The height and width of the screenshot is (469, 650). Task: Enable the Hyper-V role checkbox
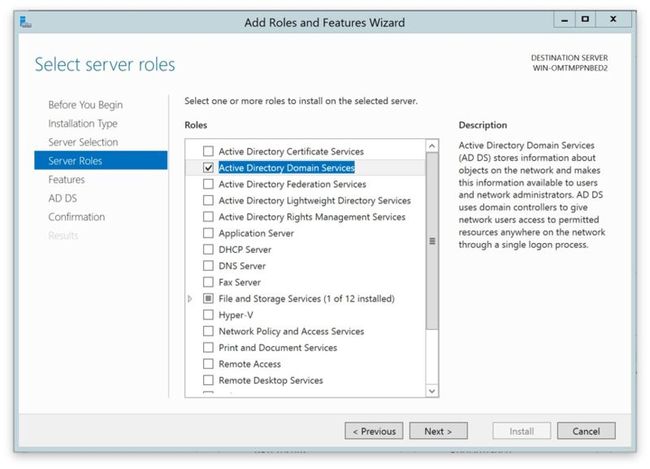point(208,315)
